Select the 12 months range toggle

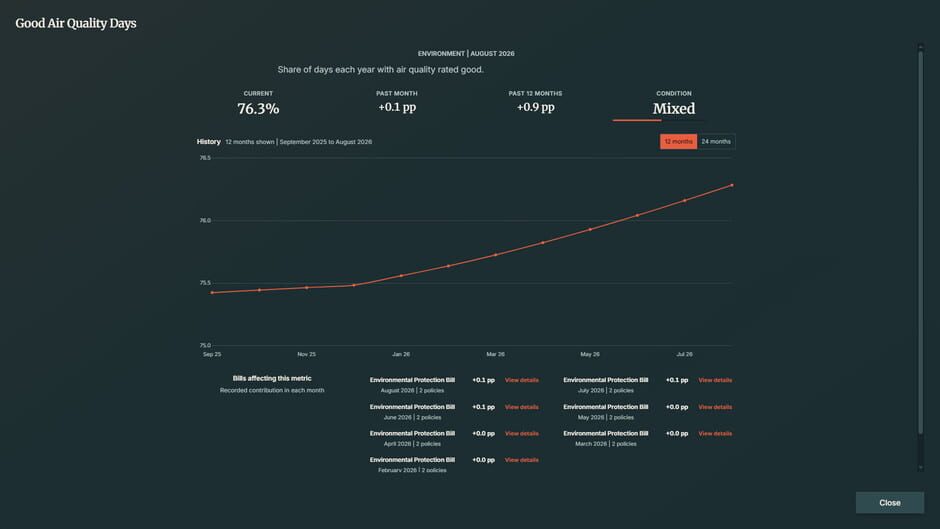click(x=678, y=142)
